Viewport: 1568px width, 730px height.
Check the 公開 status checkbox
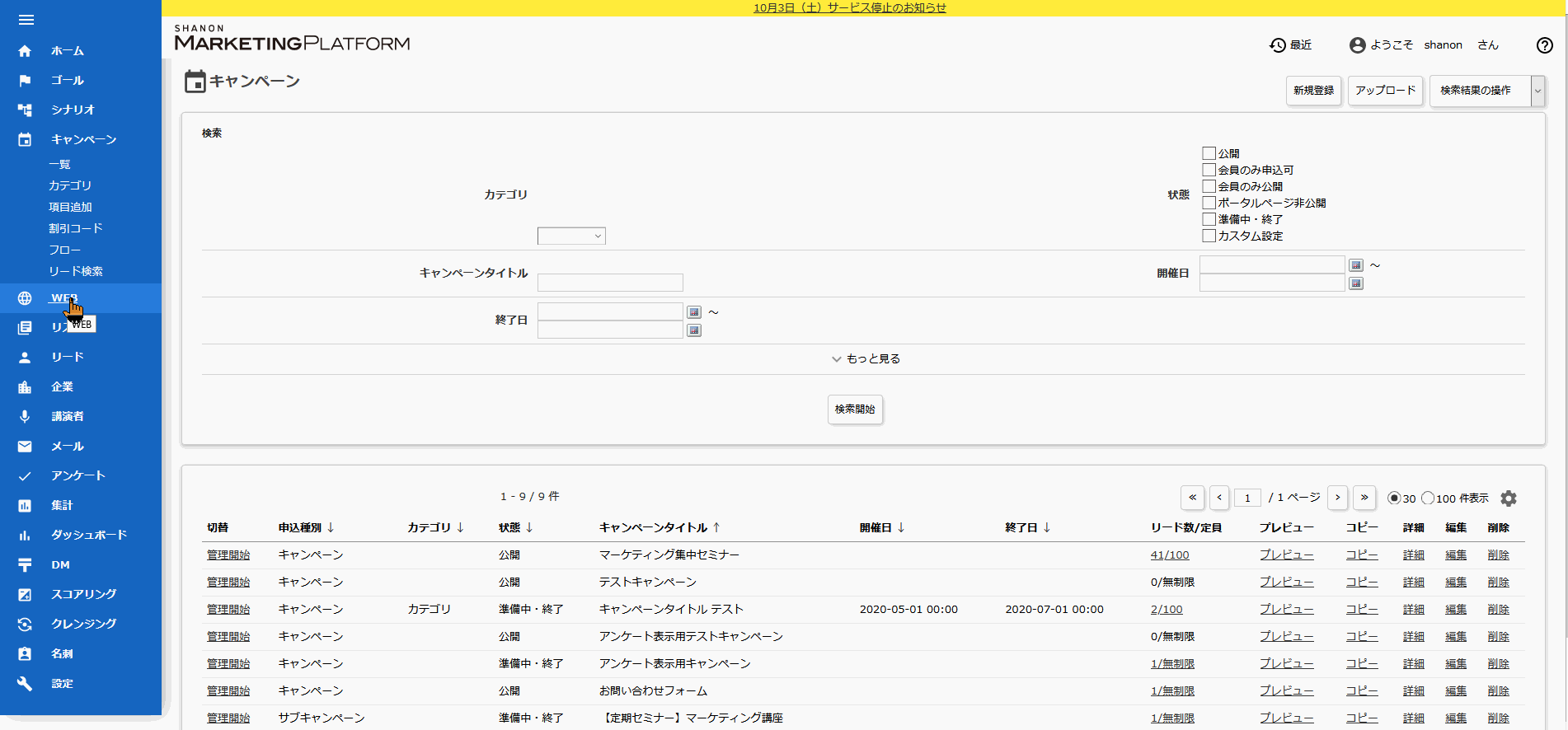(x=1209, y=153)
